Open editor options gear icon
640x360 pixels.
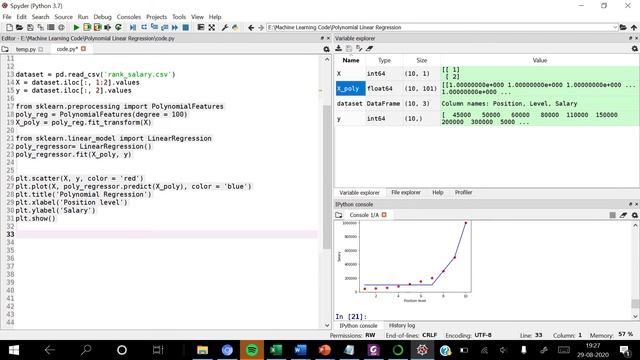coord(327,49)
